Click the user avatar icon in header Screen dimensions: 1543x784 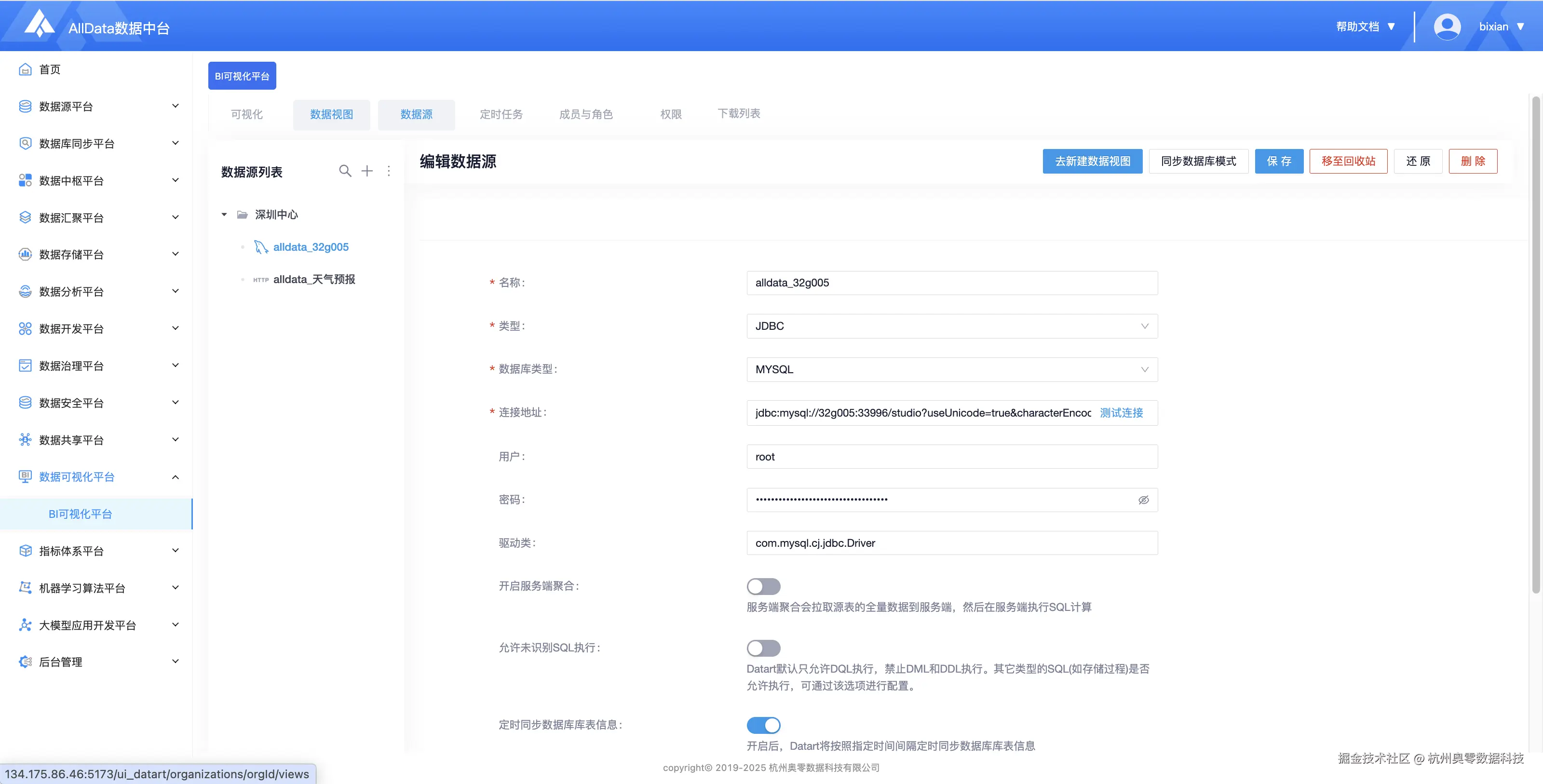[1447, 27]
